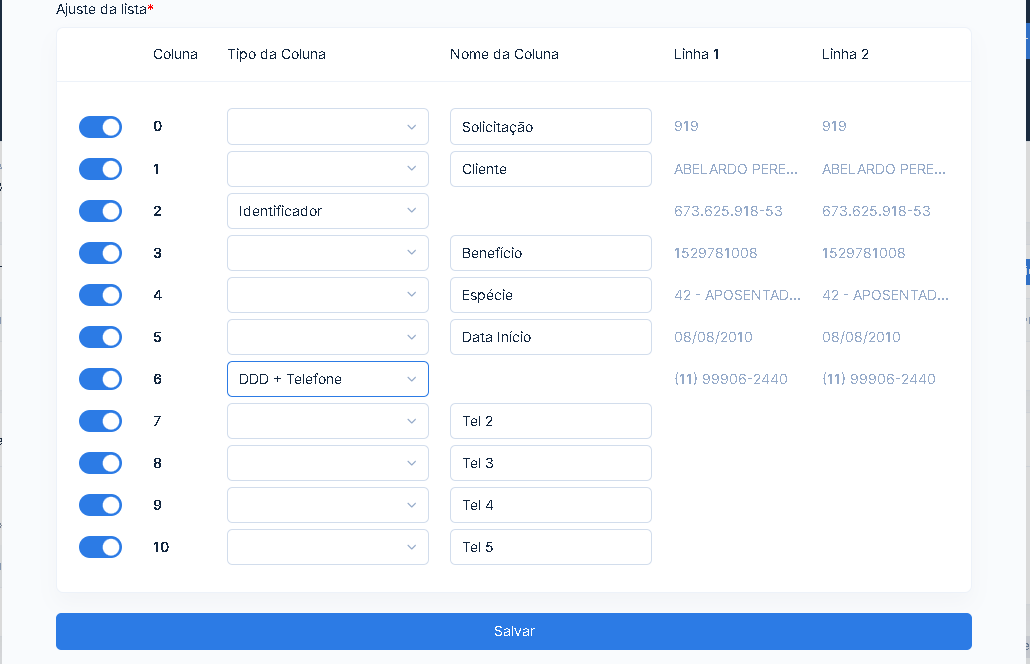Disable the column 2 toggle
Viewport: 1030px width, 664px height.
(x=101, y=211)
